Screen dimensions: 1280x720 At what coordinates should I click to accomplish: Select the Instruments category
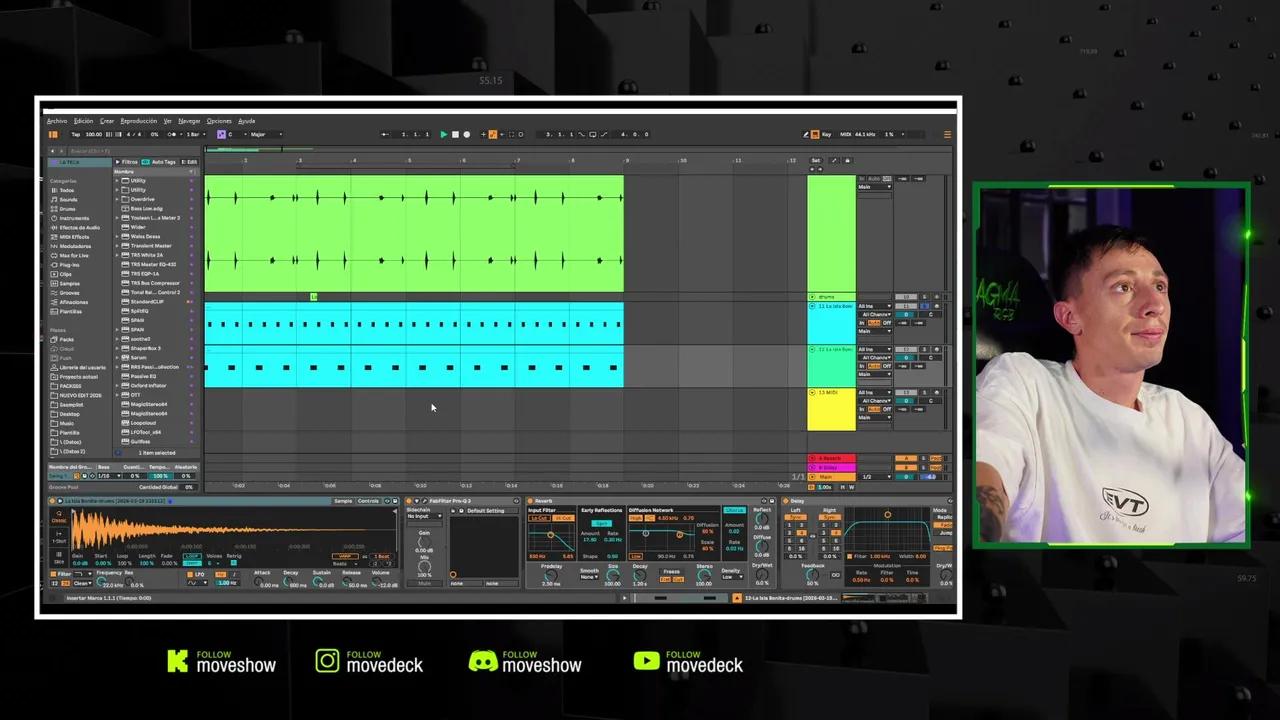74,218
